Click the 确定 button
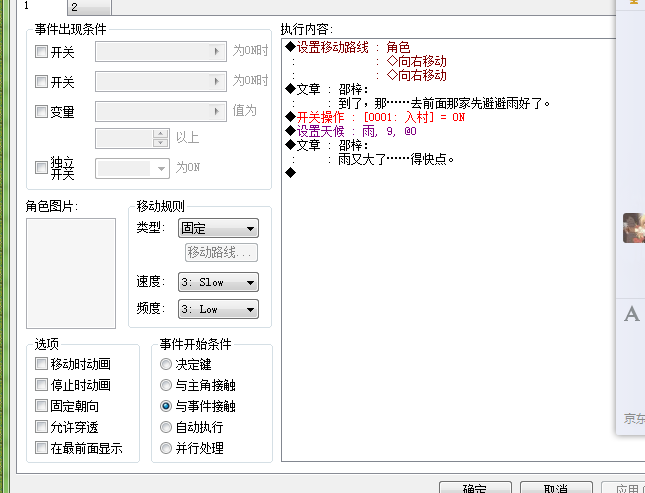This screenshot has width=645, height=493. [x=475, y=488]
